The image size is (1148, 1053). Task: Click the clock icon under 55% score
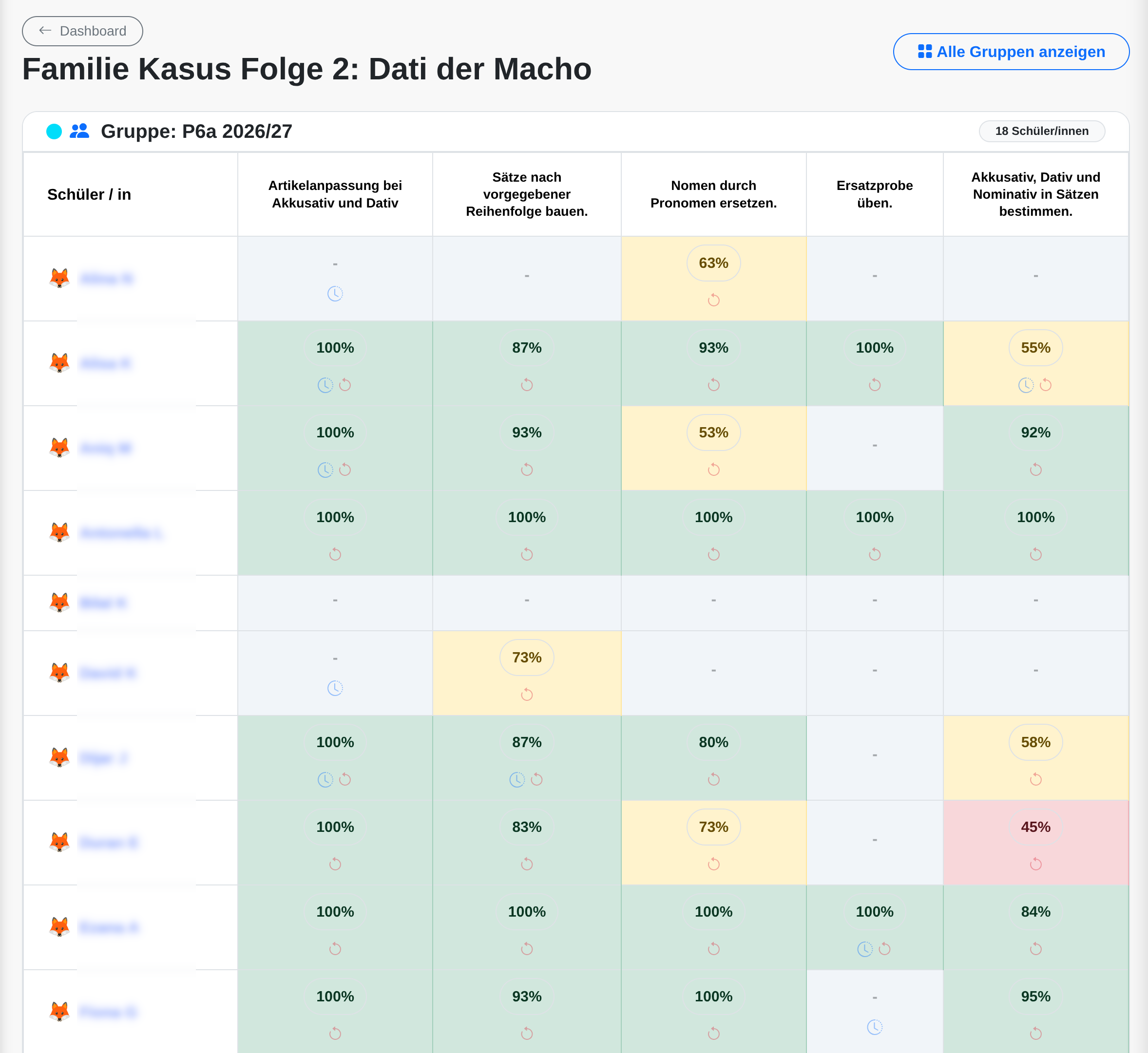pyautogui.click(x=1025, y=385)
